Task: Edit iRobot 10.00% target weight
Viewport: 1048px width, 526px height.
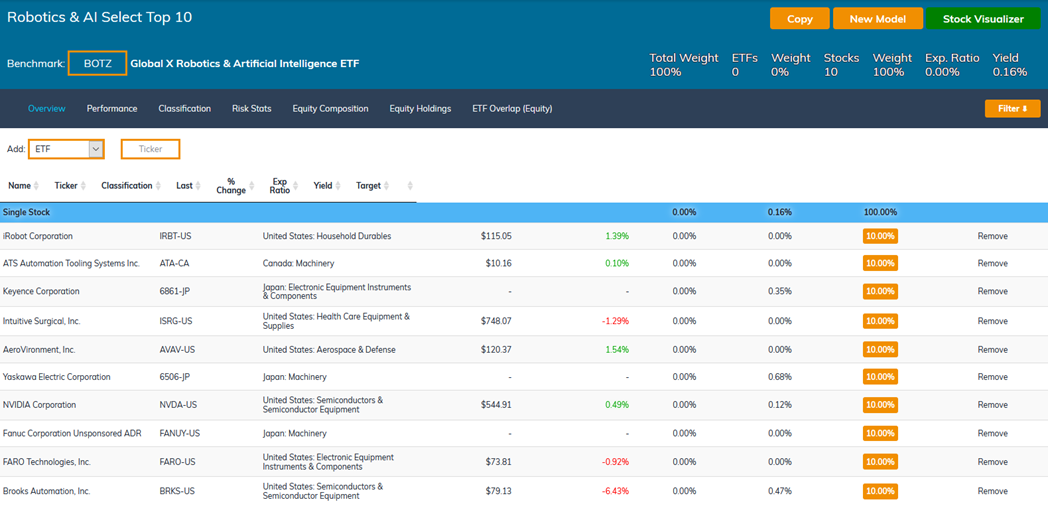Action: (880, 236)
